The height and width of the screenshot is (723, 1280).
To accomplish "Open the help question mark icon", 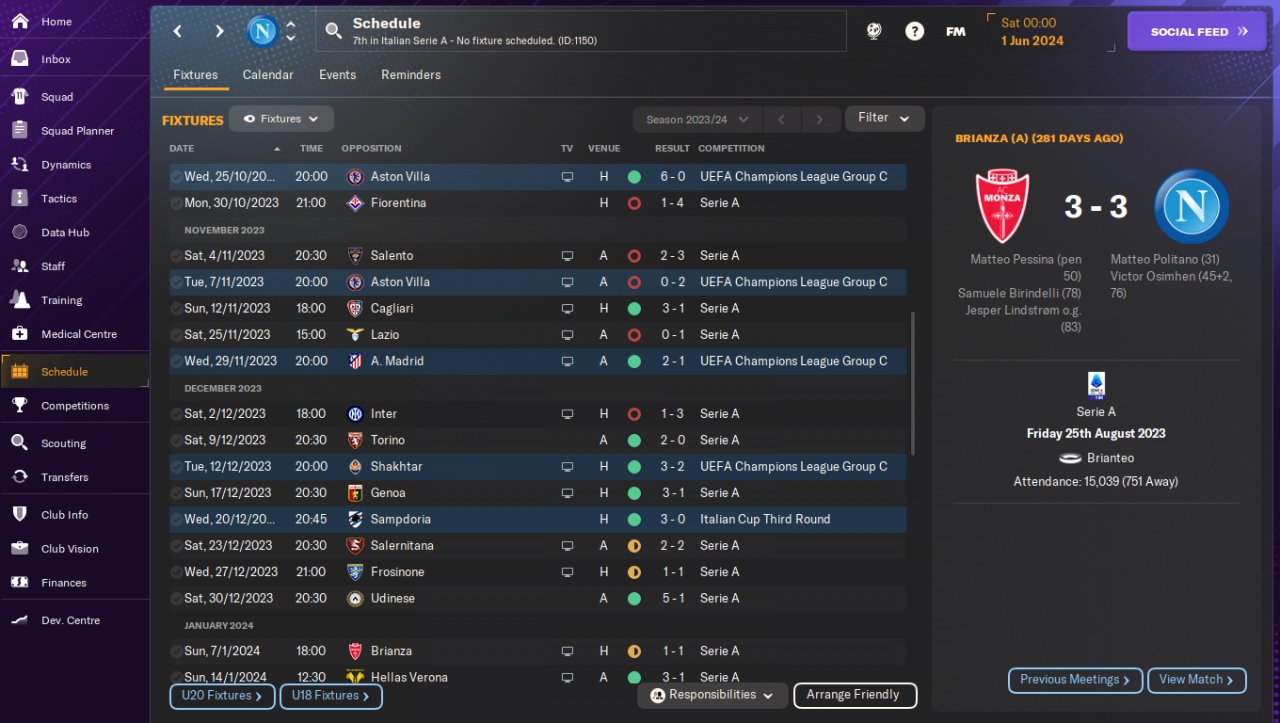I will coord(914,31).
